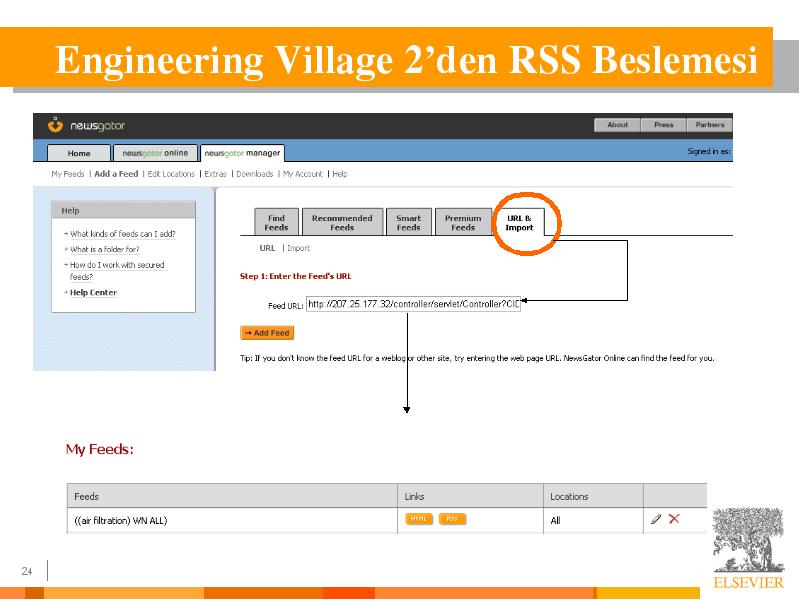The height and width of the screenshot is (600, 800).
Task: Click 'Step 1: Enter the Feed's URL' heading
Action: (x=296, y=276)
